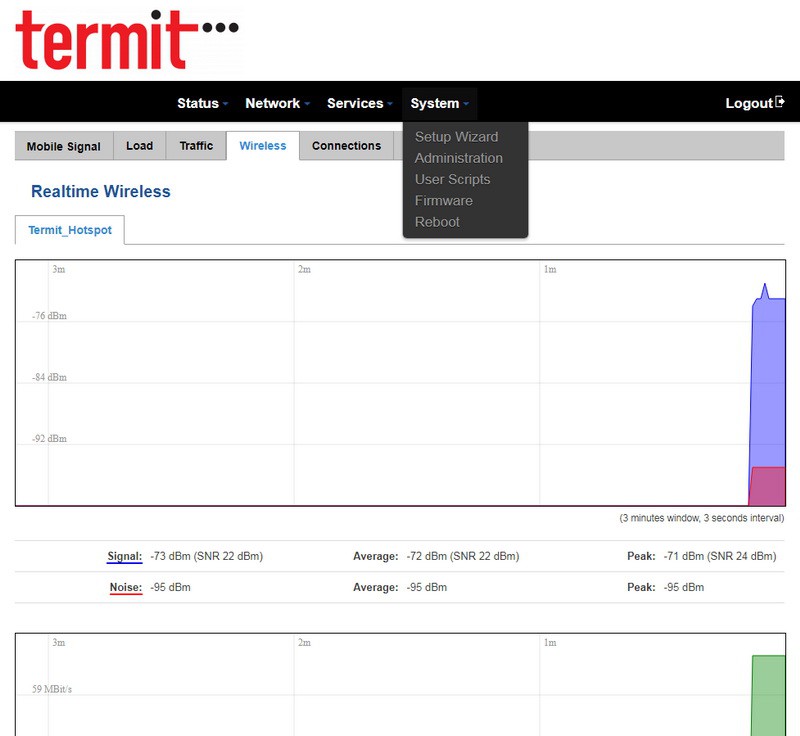Select Reboot in the System menu
This screenshot has width=800, height=736.
437,221
